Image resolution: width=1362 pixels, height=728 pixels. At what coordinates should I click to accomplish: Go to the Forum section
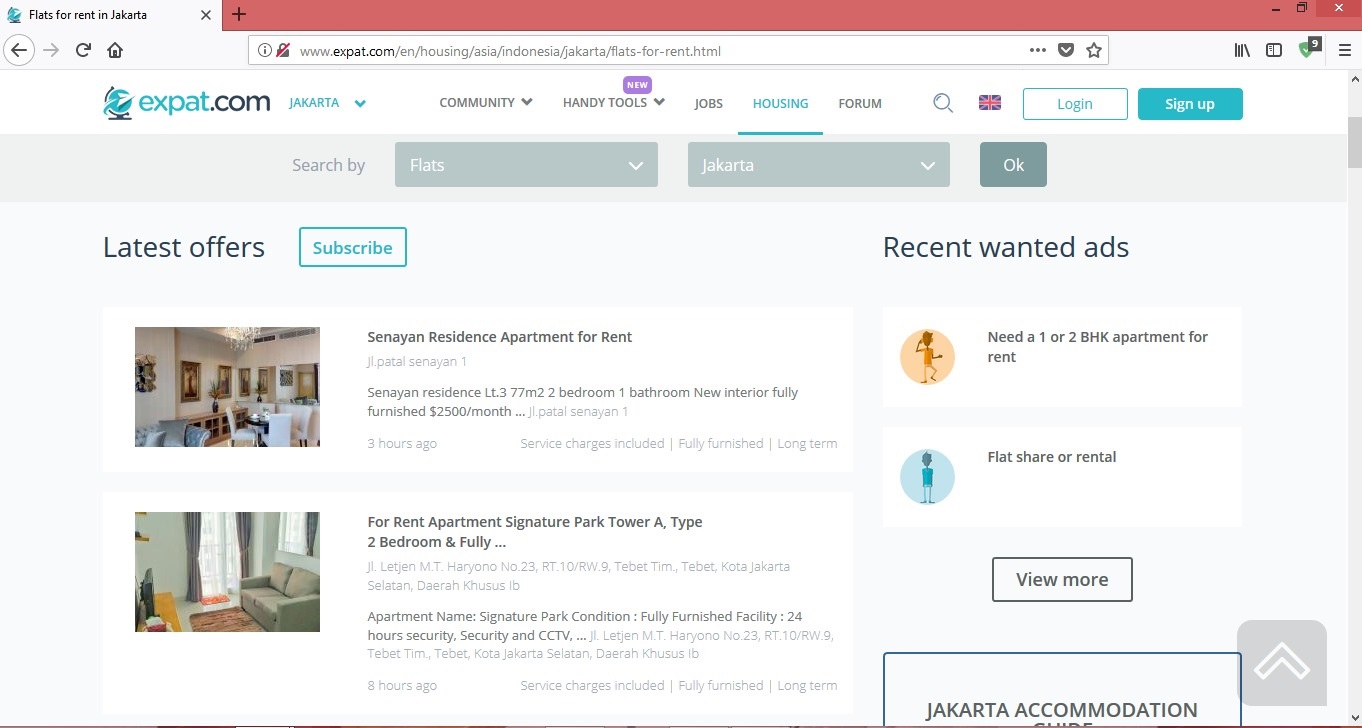859,103
